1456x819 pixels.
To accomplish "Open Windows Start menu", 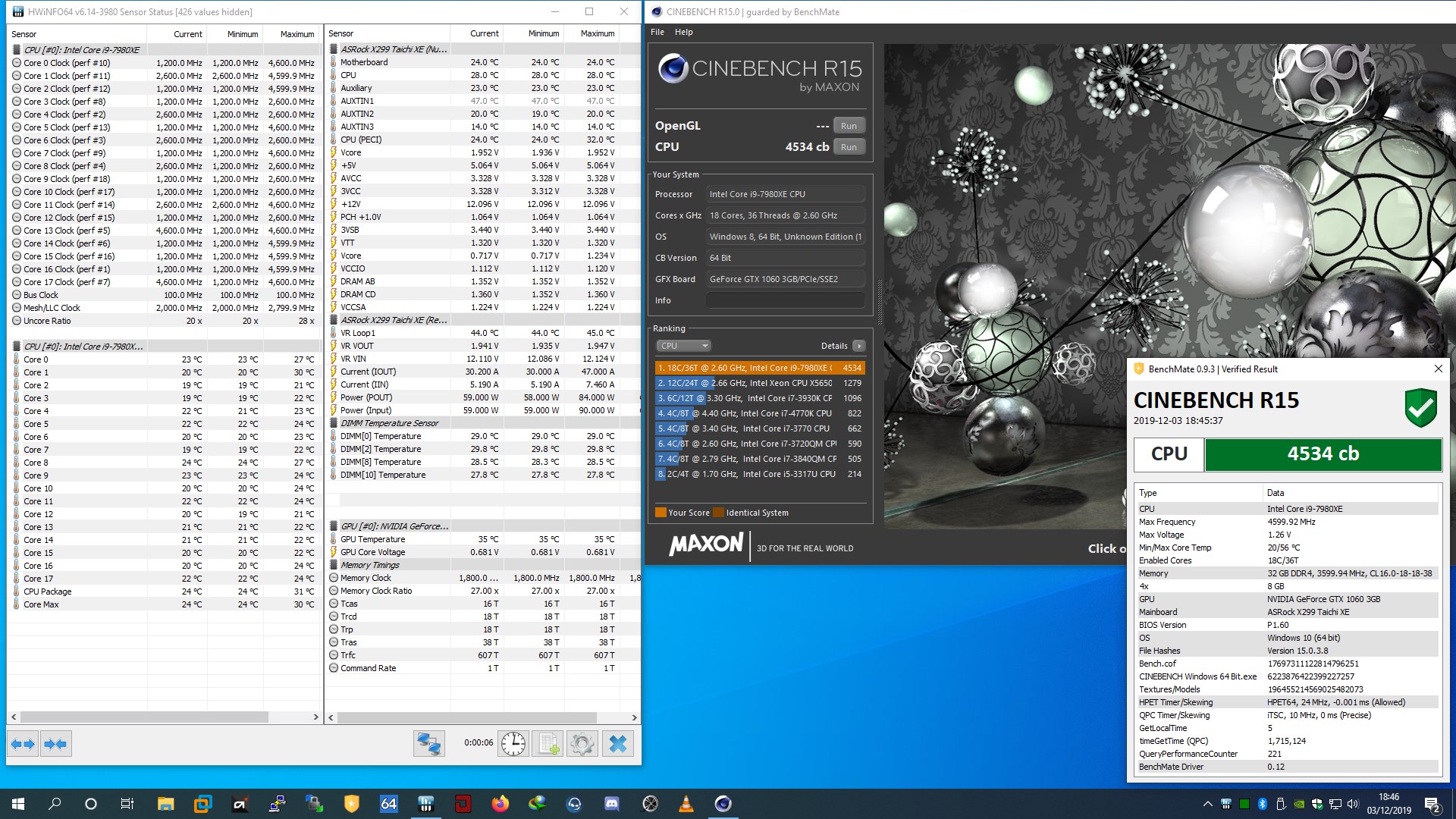I will tap(18, 804).
